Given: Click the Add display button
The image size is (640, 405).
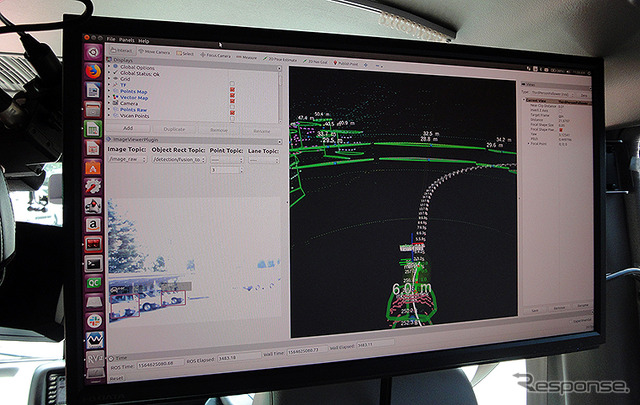Looking at the screenshot, I should (x=128, y=128).
